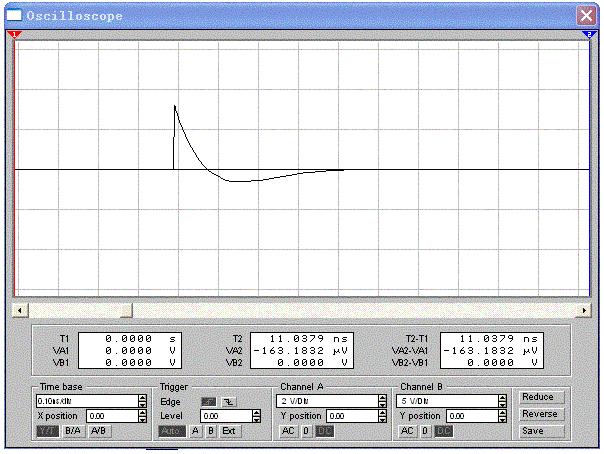The height and width of the screenshot is (454, 604).
Task: Decrease trigger Level with down arrow
Action: [257, 419]
